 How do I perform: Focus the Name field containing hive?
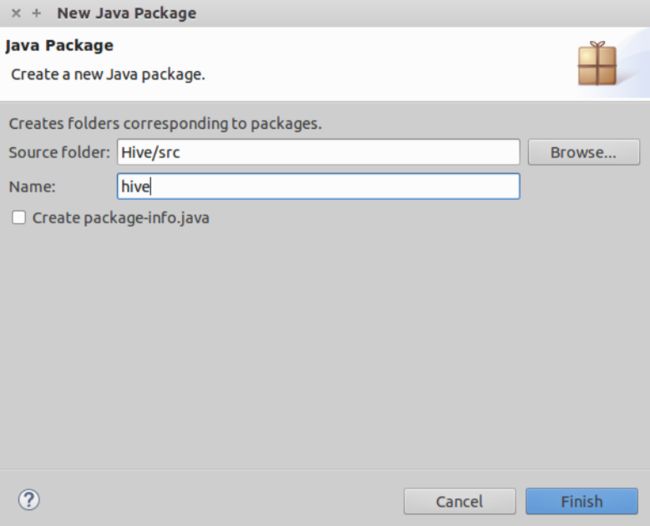[x=318, y=187]
